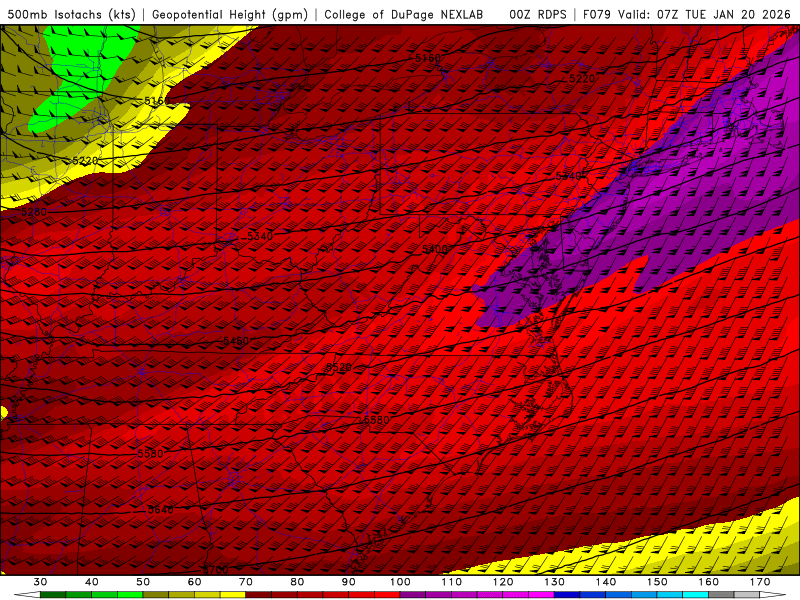Click the '120' value on the color scale
The height and width of the screenshot is (600, 800).
point(503,582)
